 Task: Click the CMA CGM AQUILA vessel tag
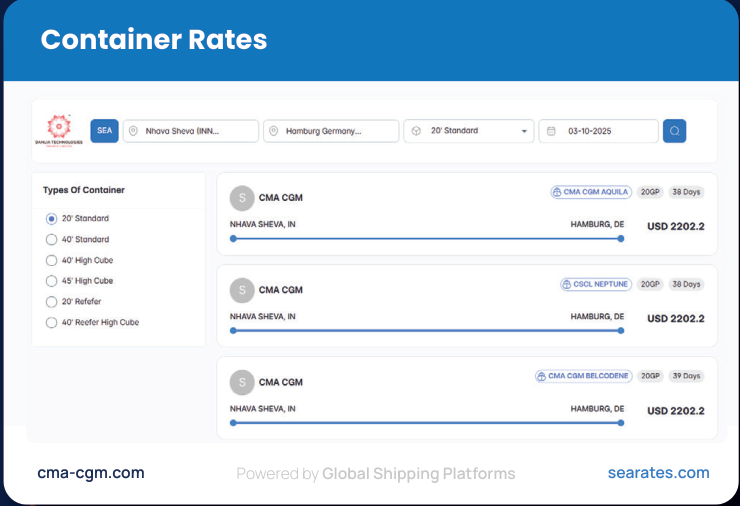pos(591,192)
